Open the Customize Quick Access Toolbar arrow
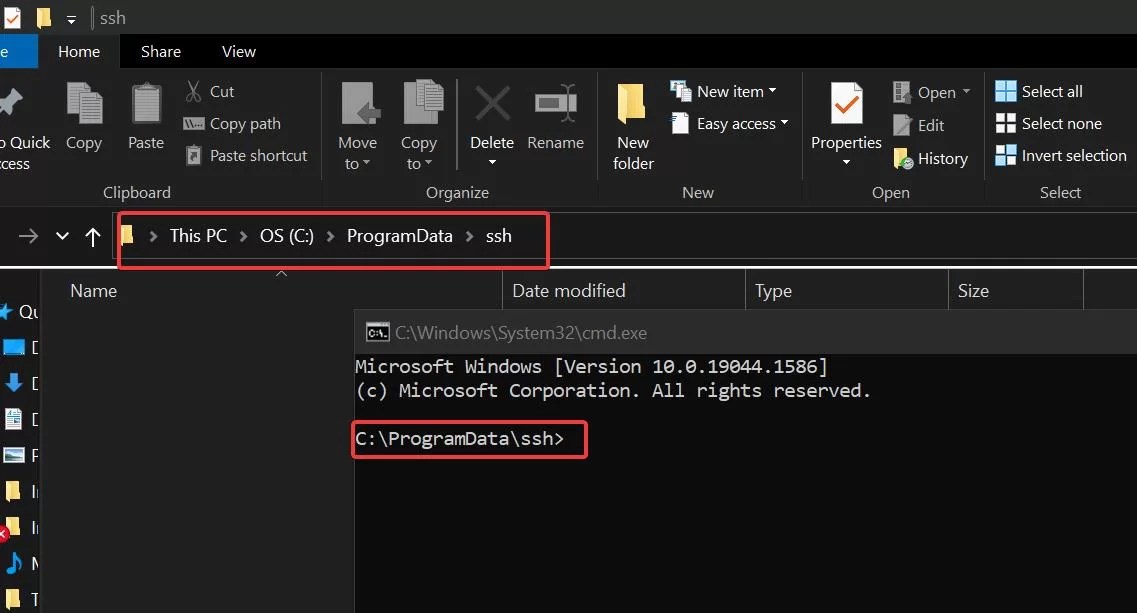1137x613 pixels. point(71,20)
